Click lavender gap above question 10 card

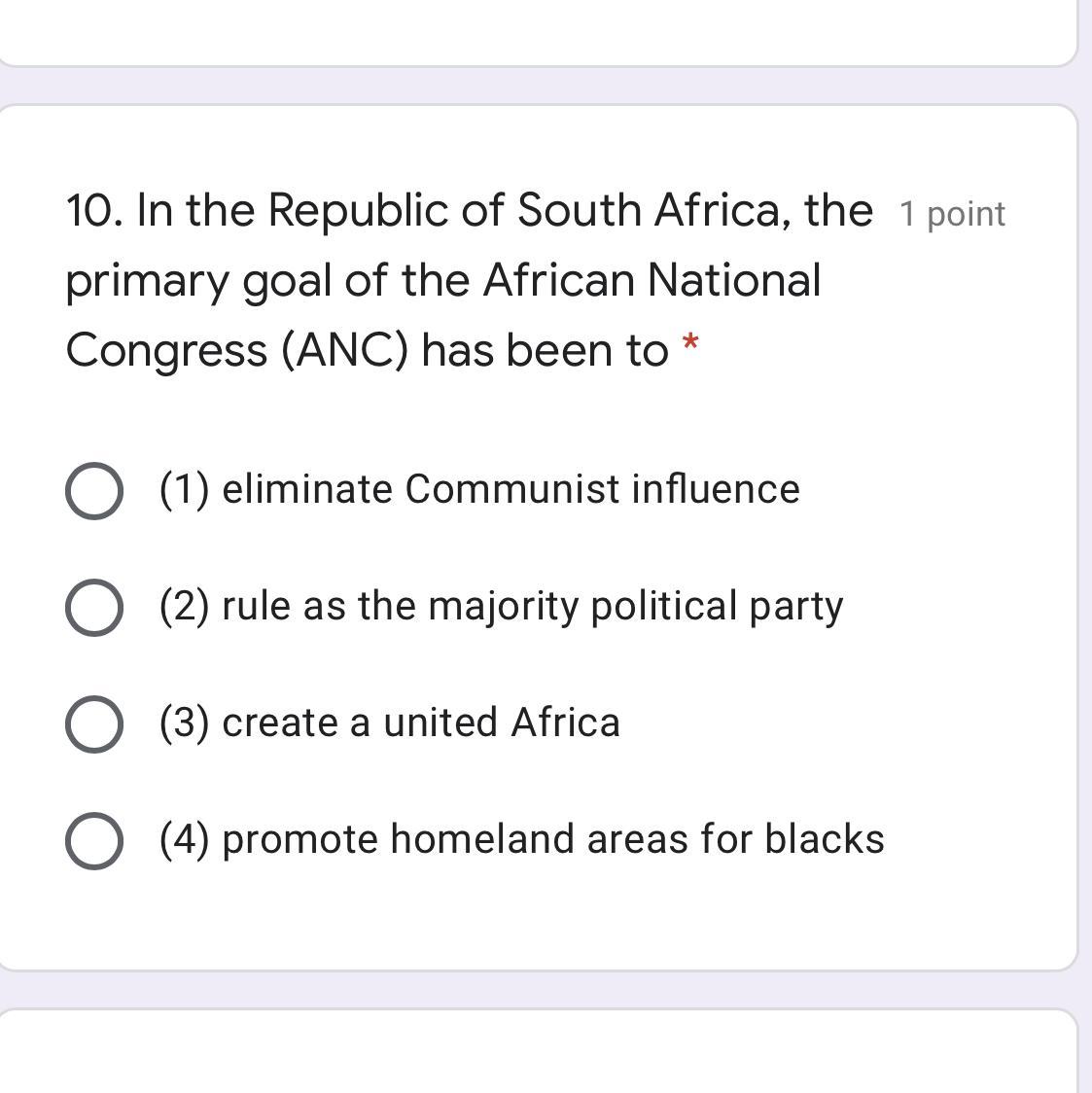(535, 86)
